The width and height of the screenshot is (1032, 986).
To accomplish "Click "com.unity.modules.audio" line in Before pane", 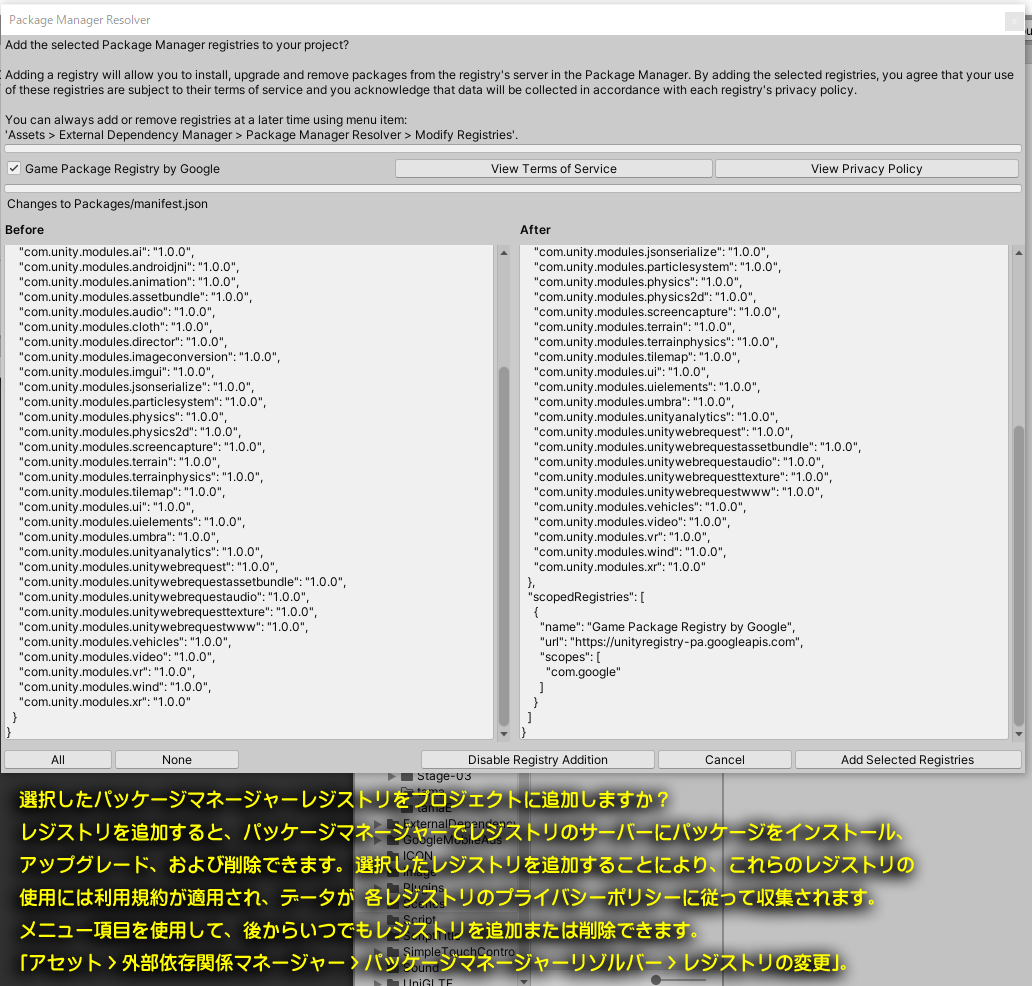I will 117,312.
